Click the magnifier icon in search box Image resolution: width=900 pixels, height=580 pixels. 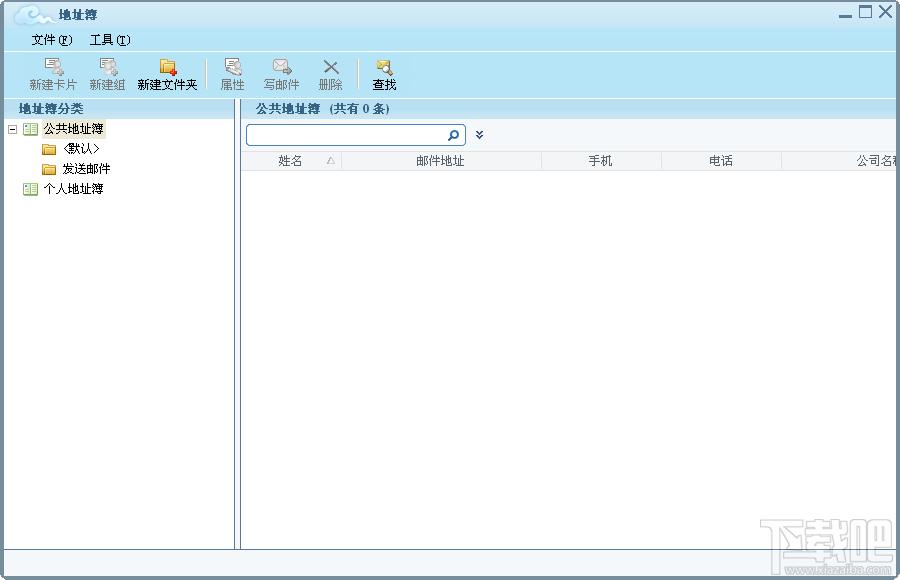pos(453,135)
